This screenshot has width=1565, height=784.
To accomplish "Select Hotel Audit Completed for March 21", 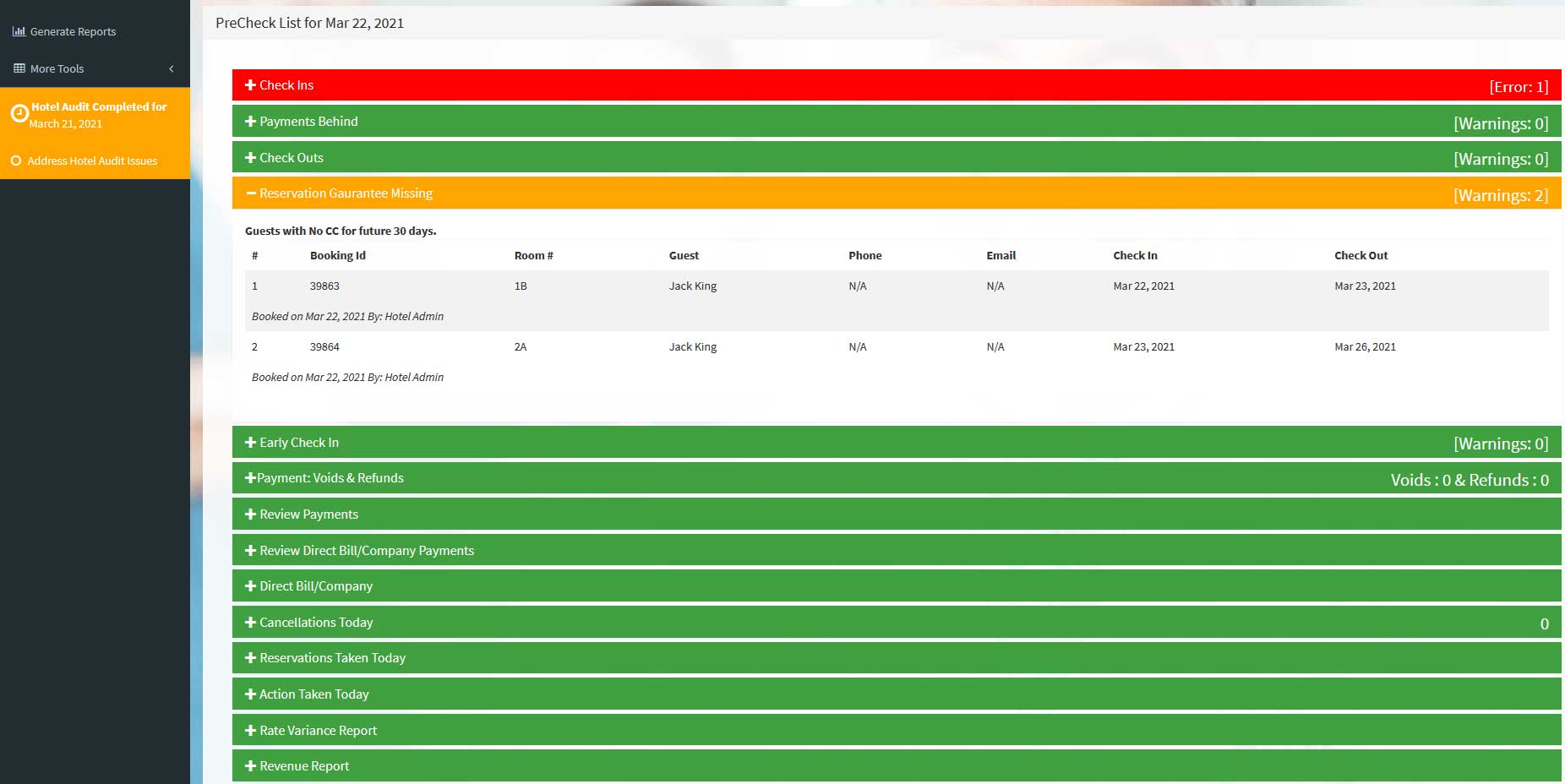I will [95, 115].
